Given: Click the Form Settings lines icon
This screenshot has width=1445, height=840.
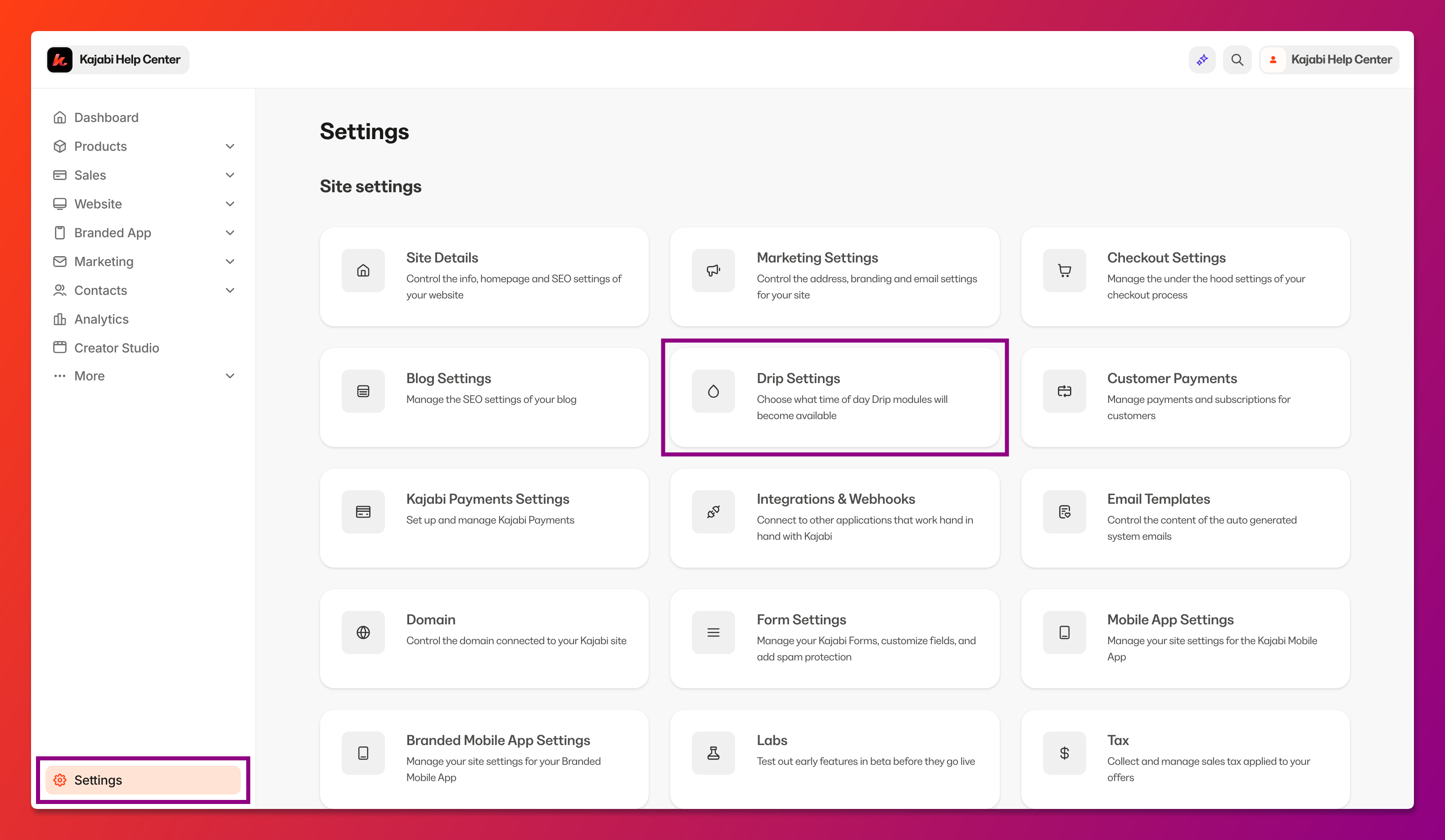Looking at the screenshot, I should (713, 632).
